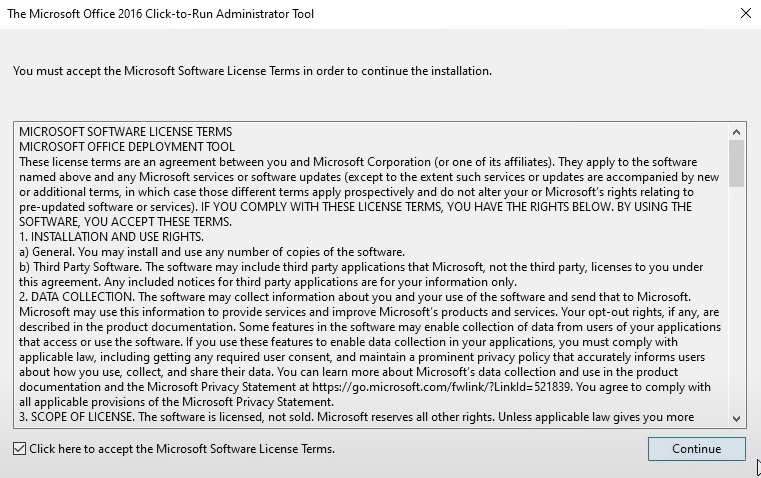Viewport: 761px width, 478px height.
Task: Click the dialog title bar text
Action: pos(160,13)
